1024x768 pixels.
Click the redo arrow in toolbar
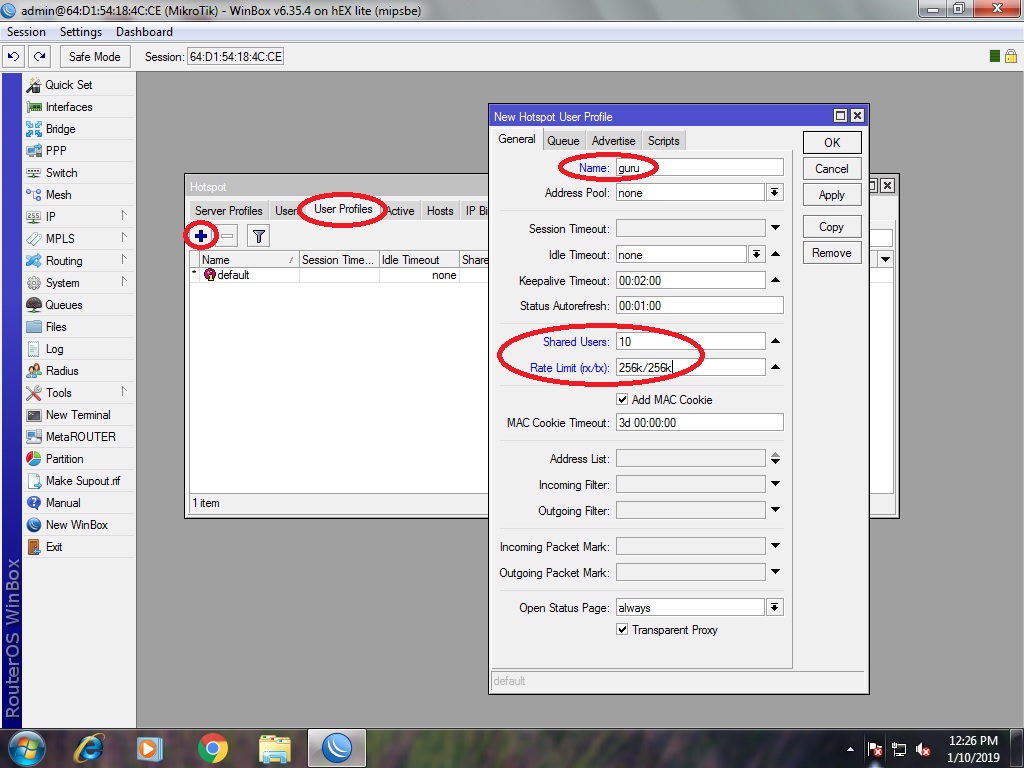(40, 57)
